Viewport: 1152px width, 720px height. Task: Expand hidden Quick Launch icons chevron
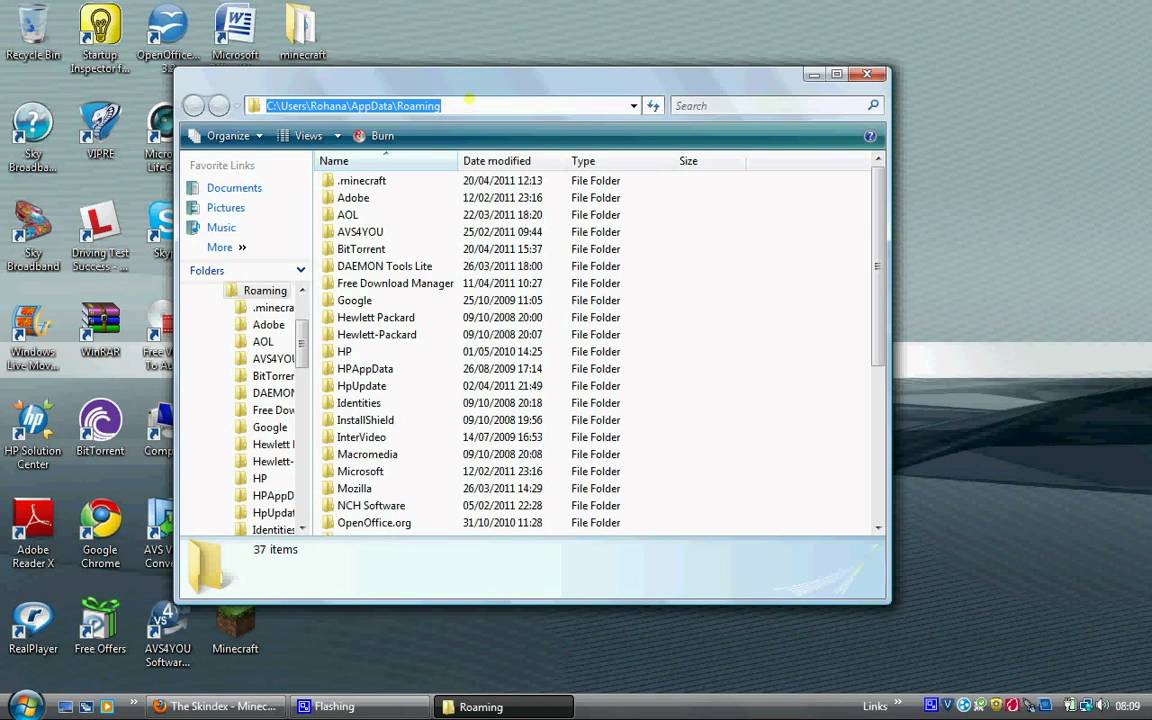tap(133, 701)
